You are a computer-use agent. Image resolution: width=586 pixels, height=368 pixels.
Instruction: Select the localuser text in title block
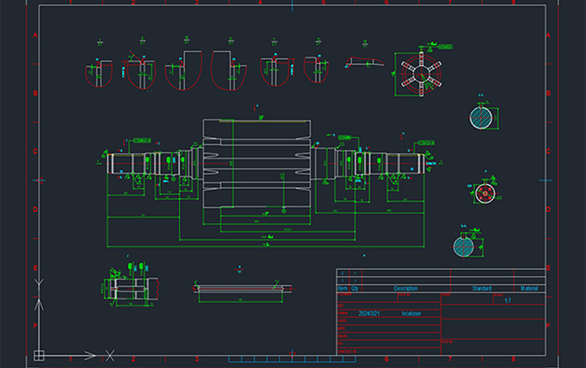coord(411,313)
